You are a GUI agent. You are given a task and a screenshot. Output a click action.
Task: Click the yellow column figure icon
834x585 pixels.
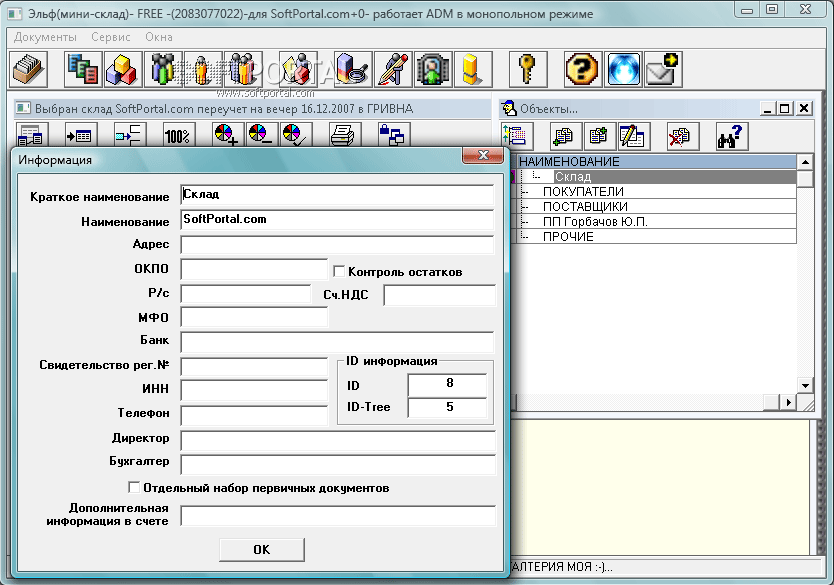coord(473,70)
